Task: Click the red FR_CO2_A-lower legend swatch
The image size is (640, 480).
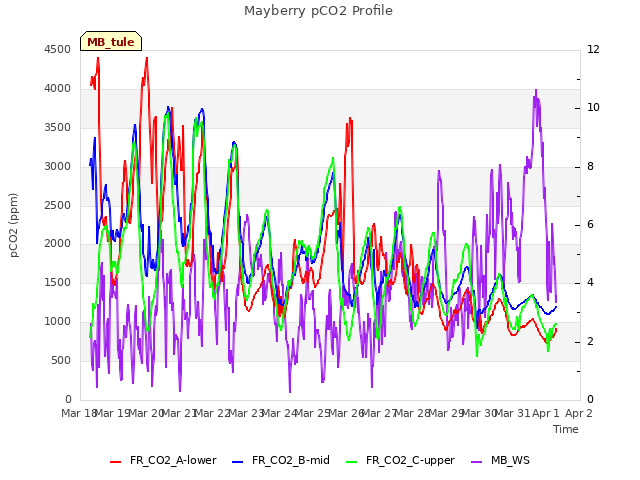Action: [116, 462]
